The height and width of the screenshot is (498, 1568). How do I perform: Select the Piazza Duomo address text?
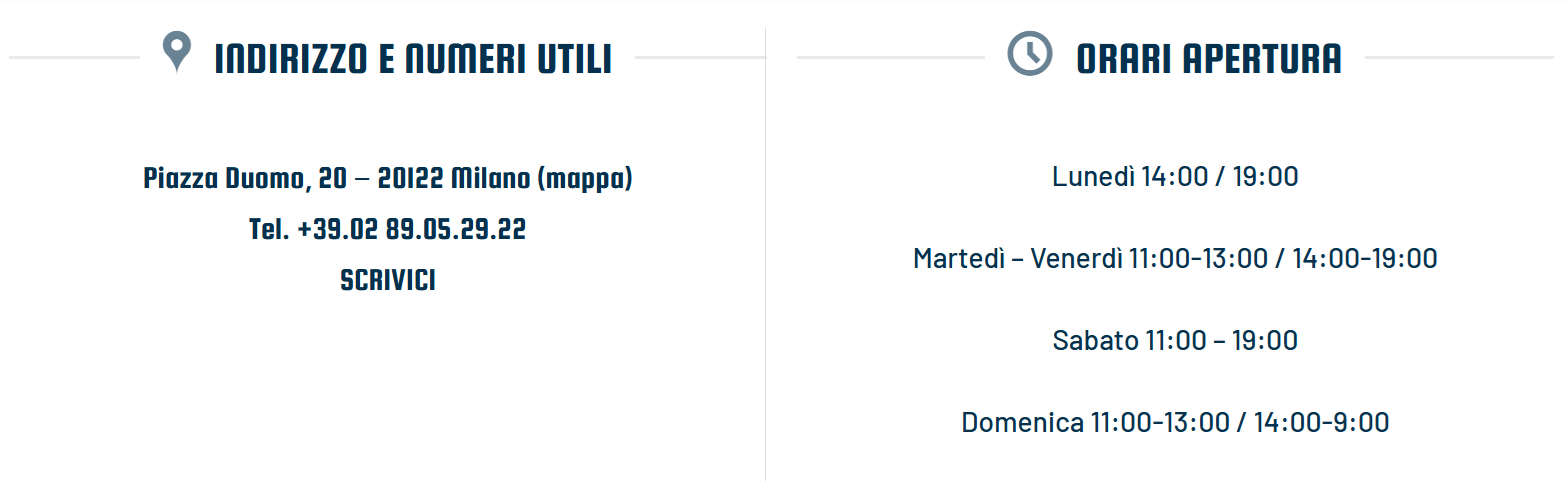(x=223, y=179)
